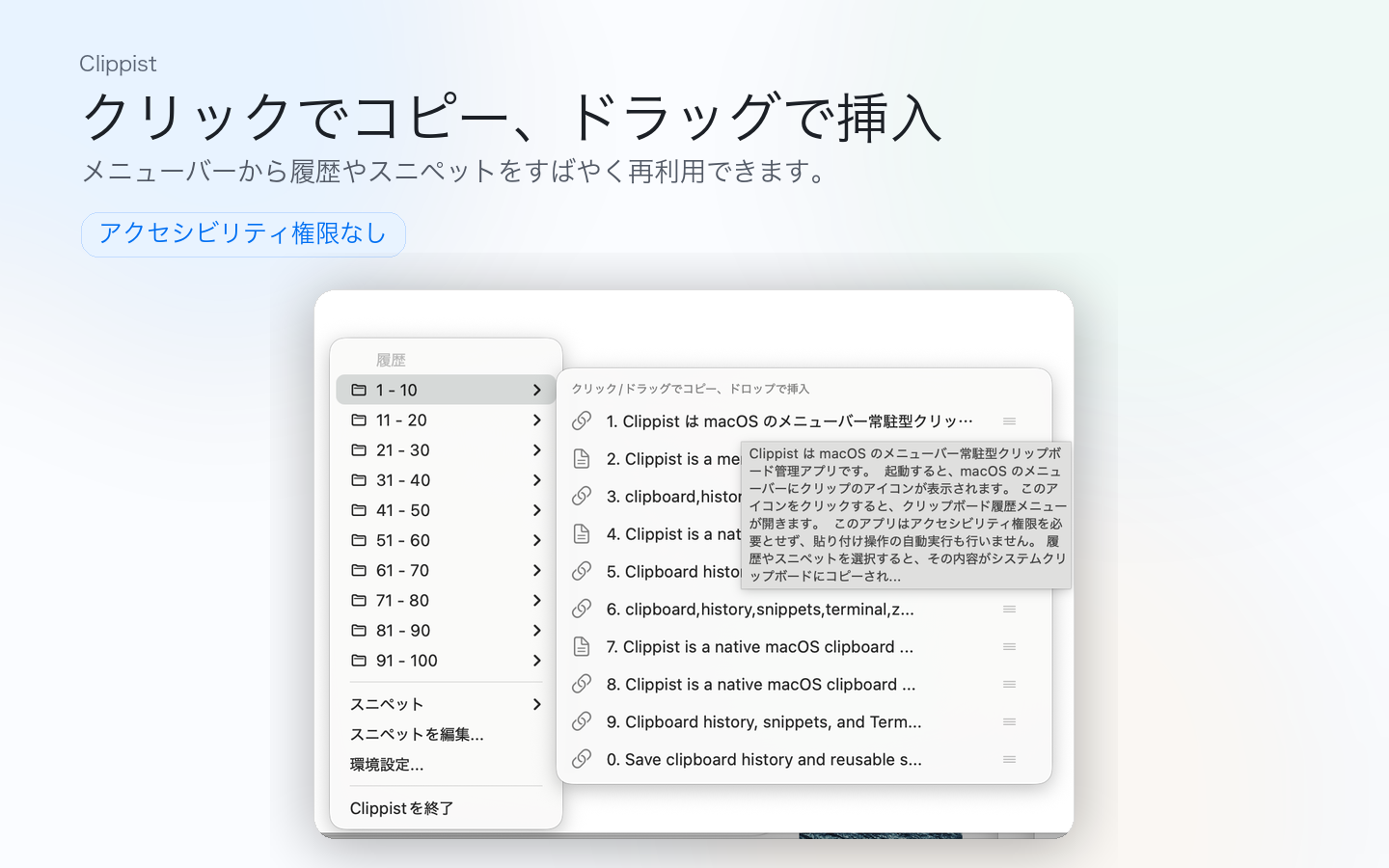This screenshot has width=1389, height=868.
Task: Choose スニペットを編集... from the menu
Action: point(446,734)
